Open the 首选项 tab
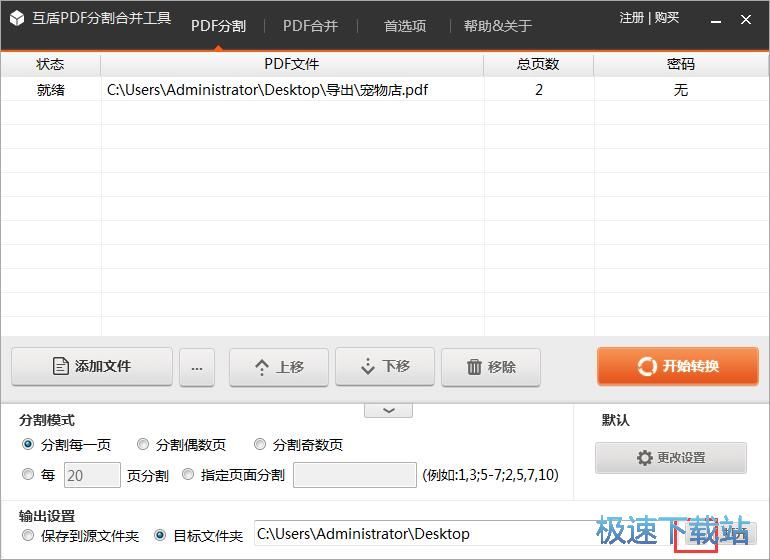The image size is (770, 560). (x=405, y=26)
